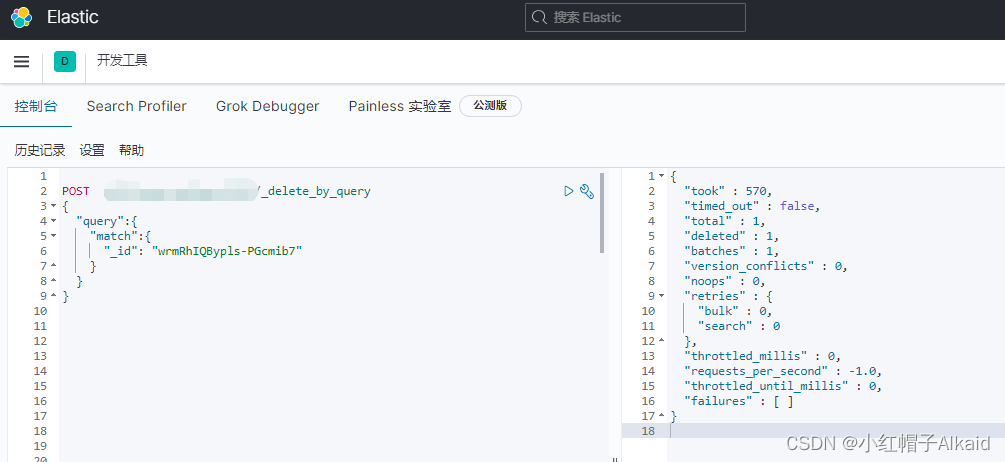Collapse the "match" block at line 5
Image resolution: width=1005 pixels, height=462 pixels.
pos(53,236)
